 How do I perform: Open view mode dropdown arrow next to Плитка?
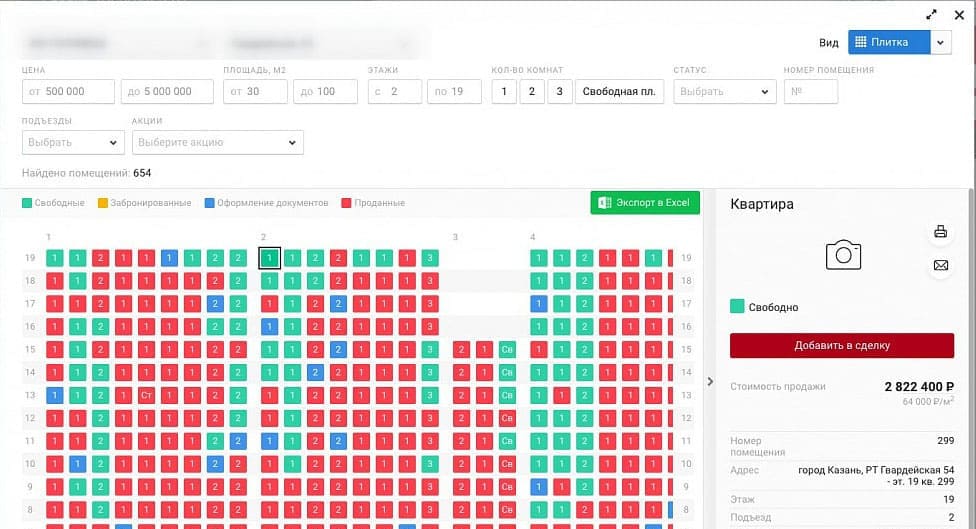click(x=941, y=42)
